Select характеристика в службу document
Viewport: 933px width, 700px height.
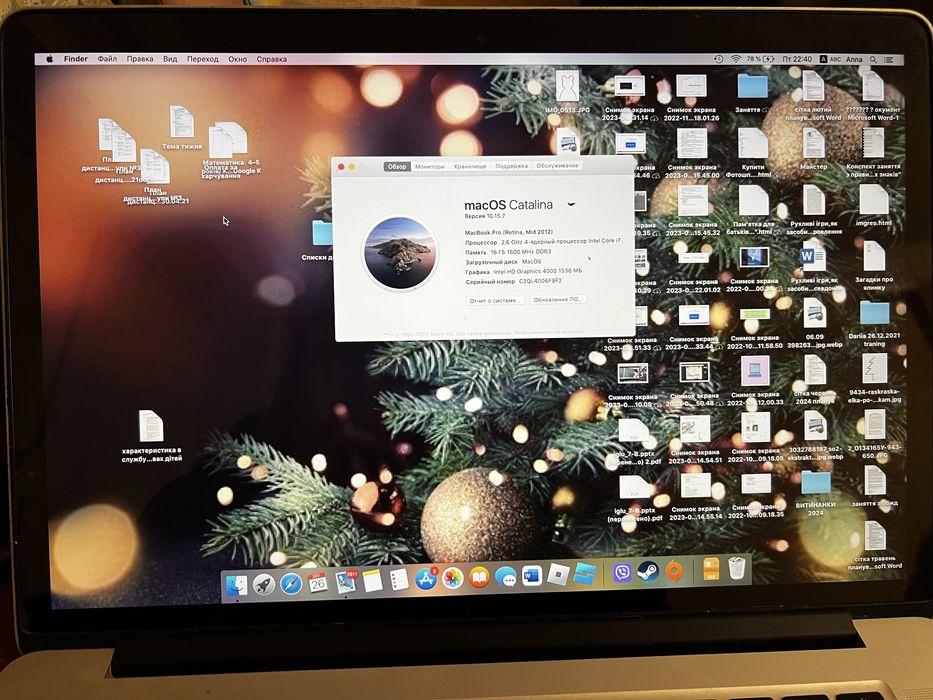point(151,426)
